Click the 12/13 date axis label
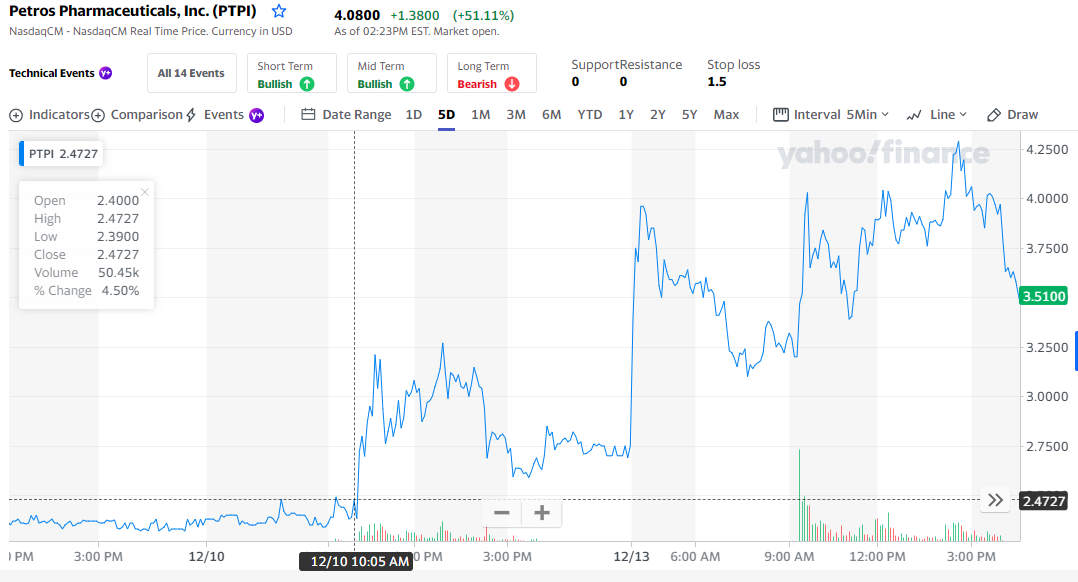1078x582 pixels. (631, 557)
